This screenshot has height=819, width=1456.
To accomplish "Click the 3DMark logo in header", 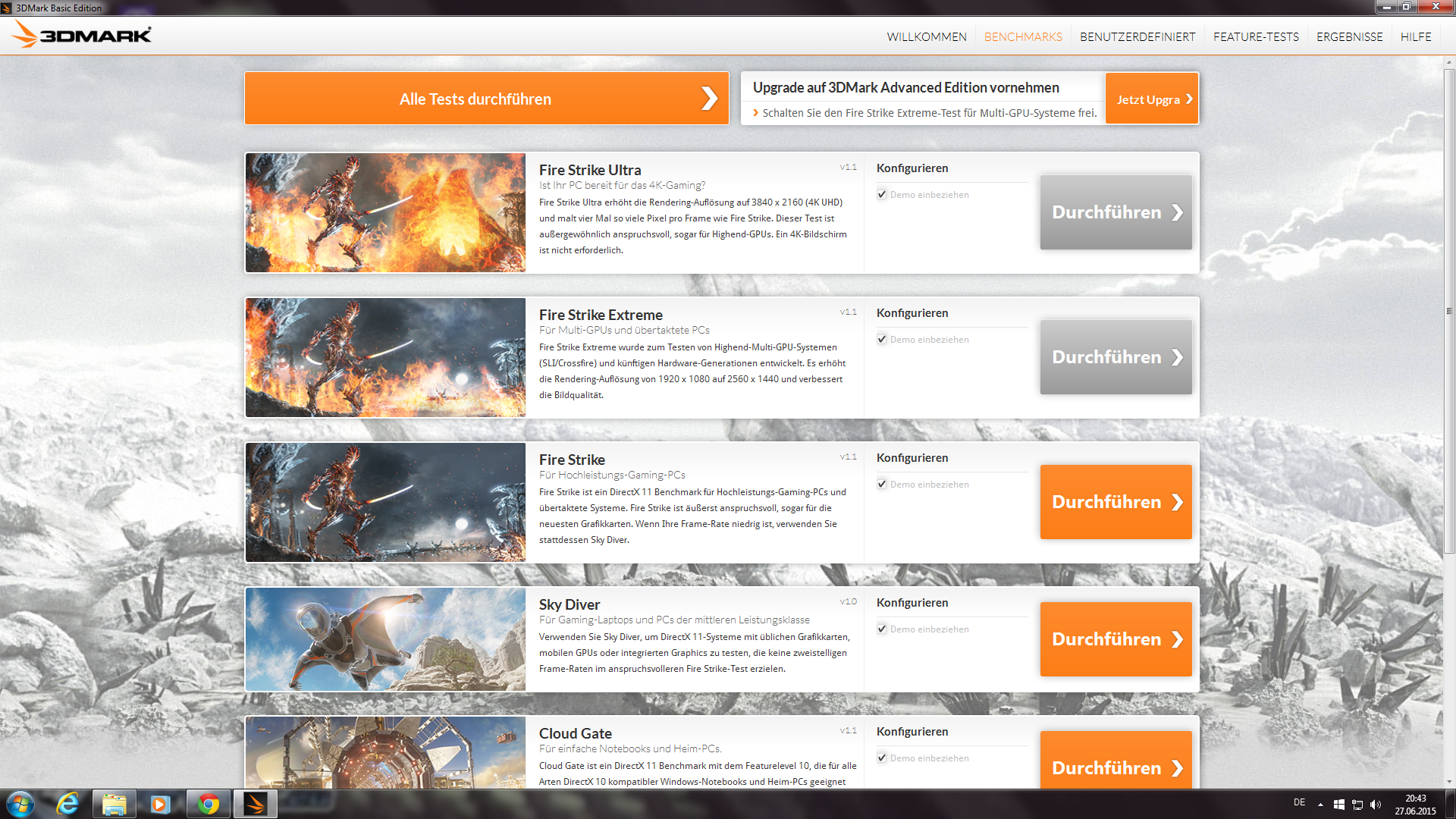I will coord(82,35).
